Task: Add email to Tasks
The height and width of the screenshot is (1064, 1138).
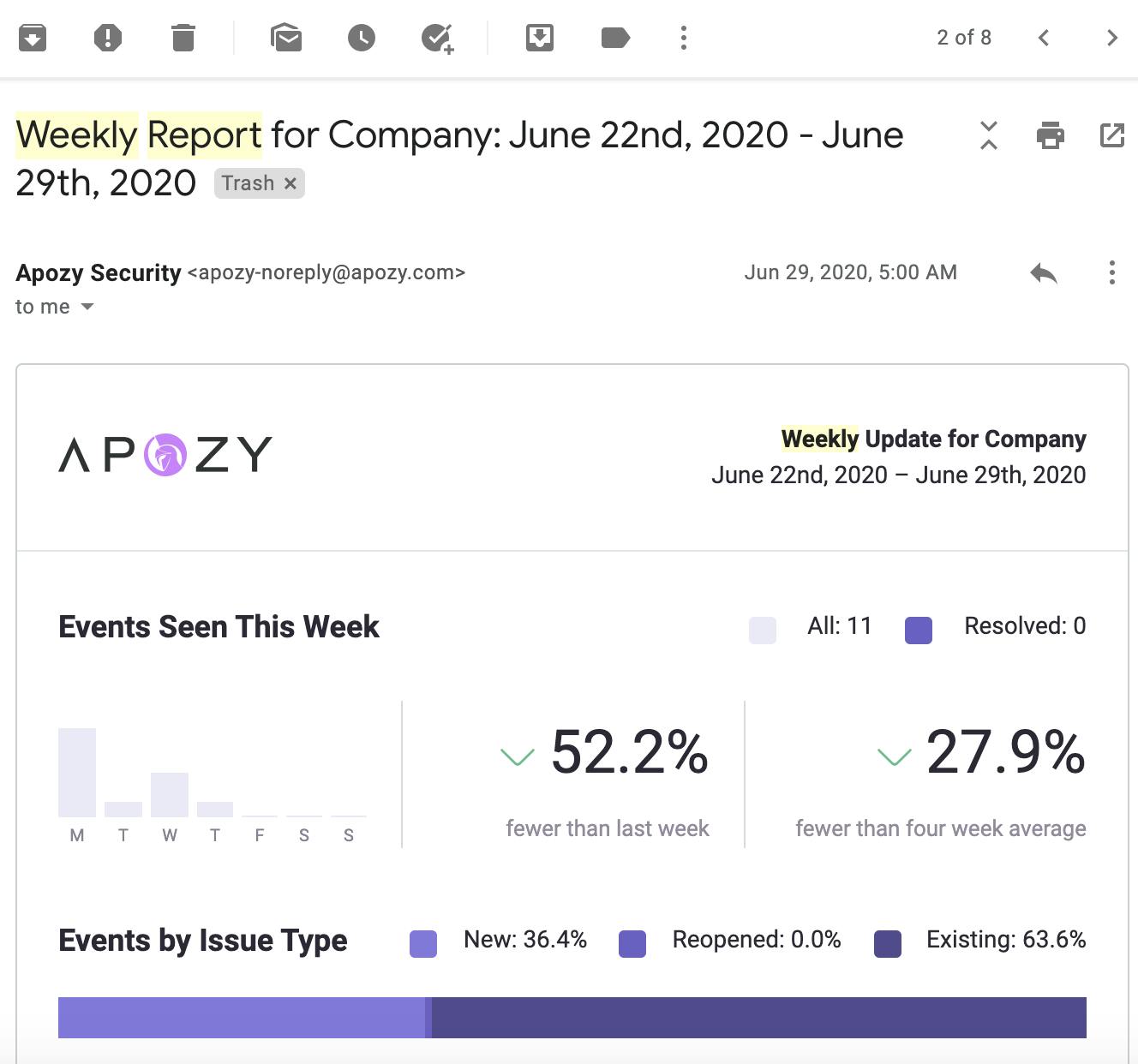Action: (437, 38)
